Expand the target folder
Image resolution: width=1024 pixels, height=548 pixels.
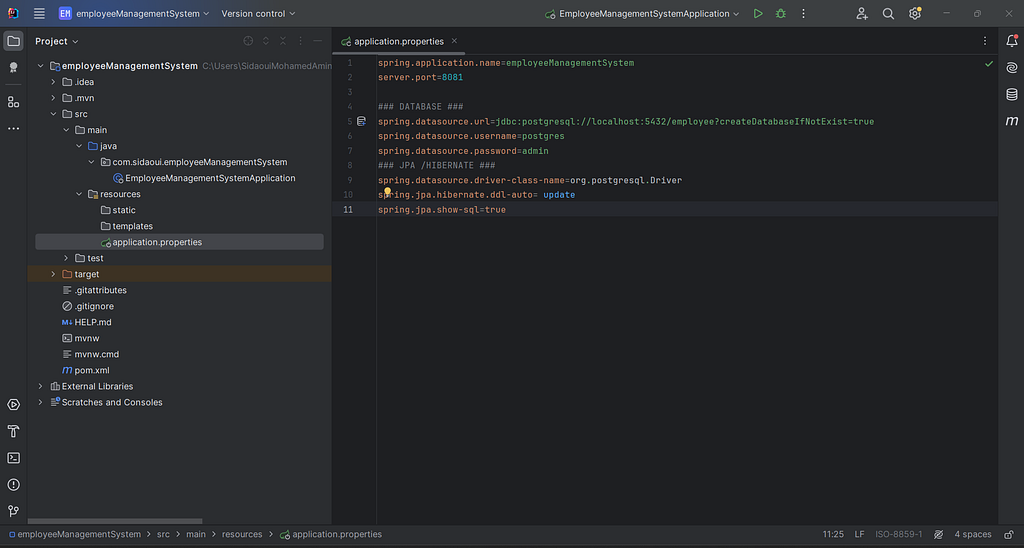54,274
